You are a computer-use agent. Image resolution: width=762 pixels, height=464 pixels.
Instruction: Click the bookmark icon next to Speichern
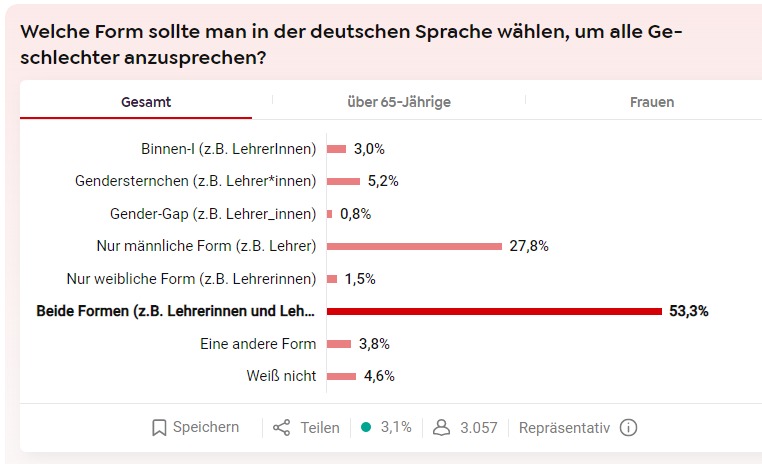coord(159,427)
